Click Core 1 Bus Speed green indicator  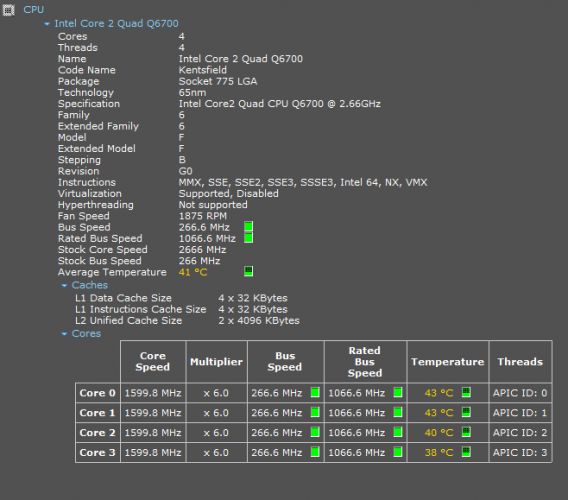[315, 412]
